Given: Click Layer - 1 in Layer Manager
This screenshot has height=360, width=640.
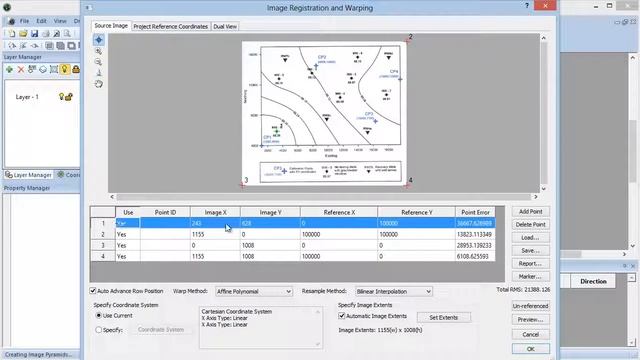Looking at the screenshot, I should click(x=27, y=97).
